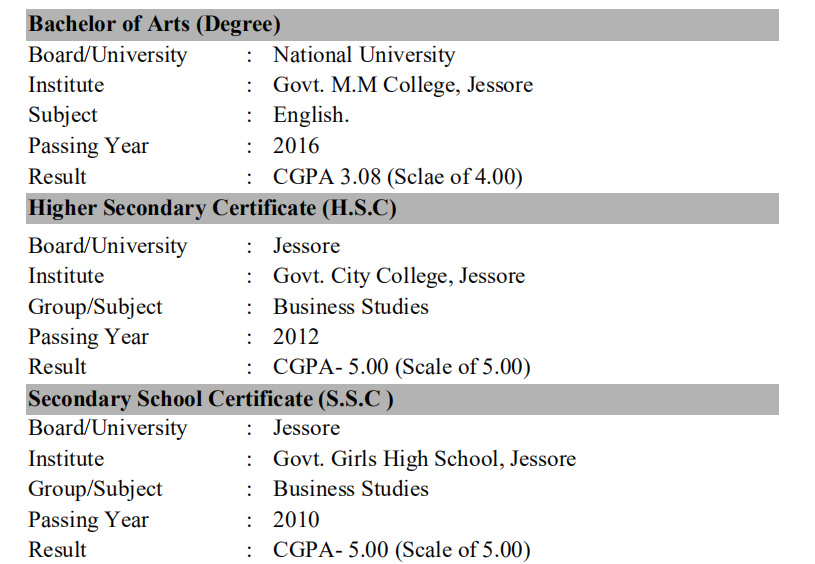Image resolution: width=815 pixels, height=564 pixels.
Task: Click the Secondary School Certificate (S.S.C) heading
Action: click(x=210, y=399)
